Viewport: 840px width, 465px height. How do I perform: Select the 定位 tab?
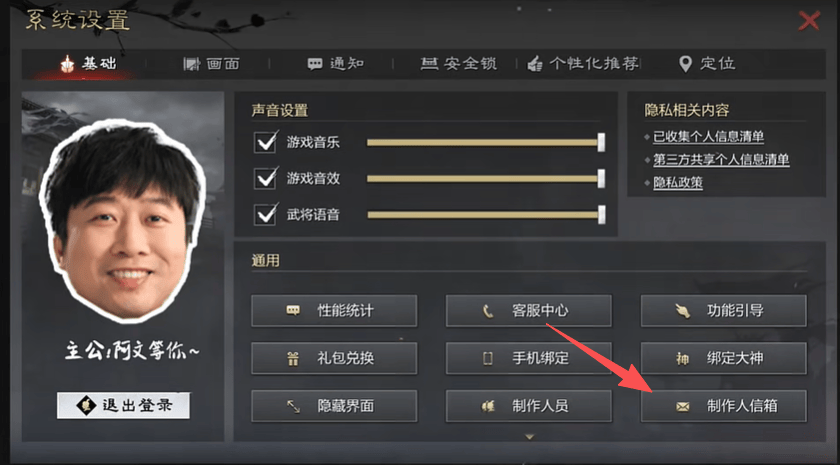coord(707,64)
